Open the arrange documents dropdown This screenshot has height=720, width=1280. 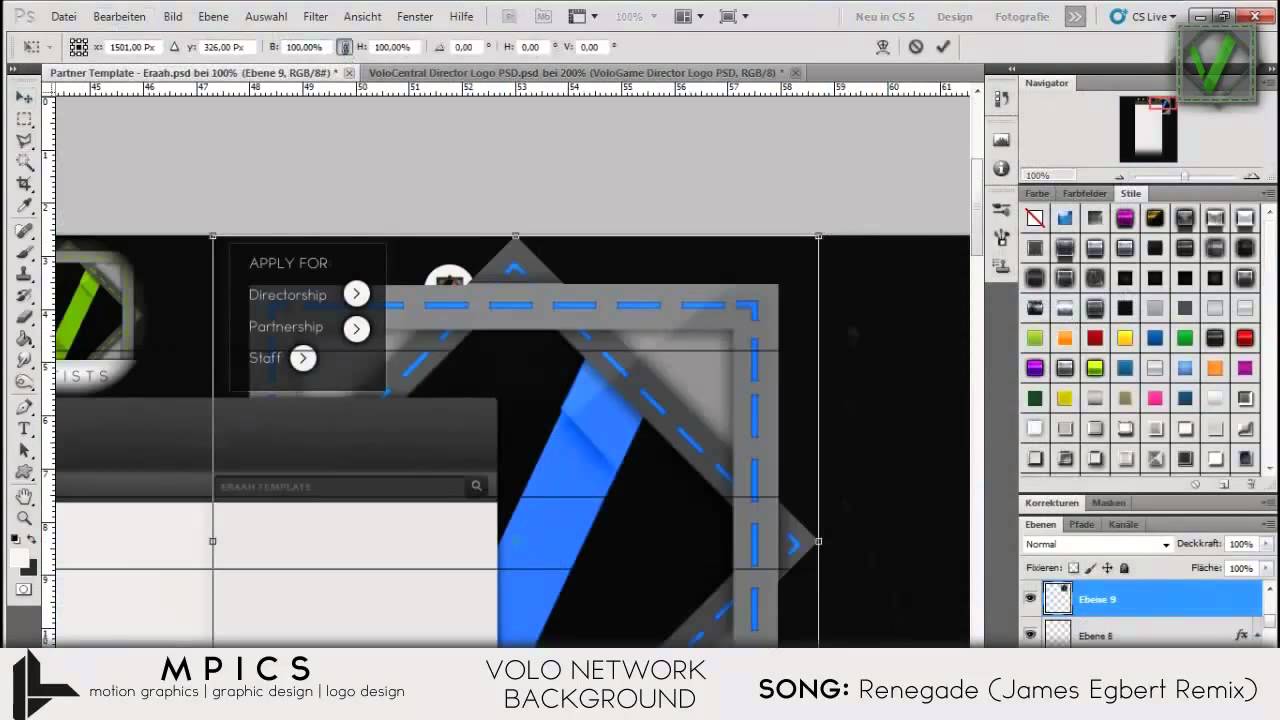688,17
